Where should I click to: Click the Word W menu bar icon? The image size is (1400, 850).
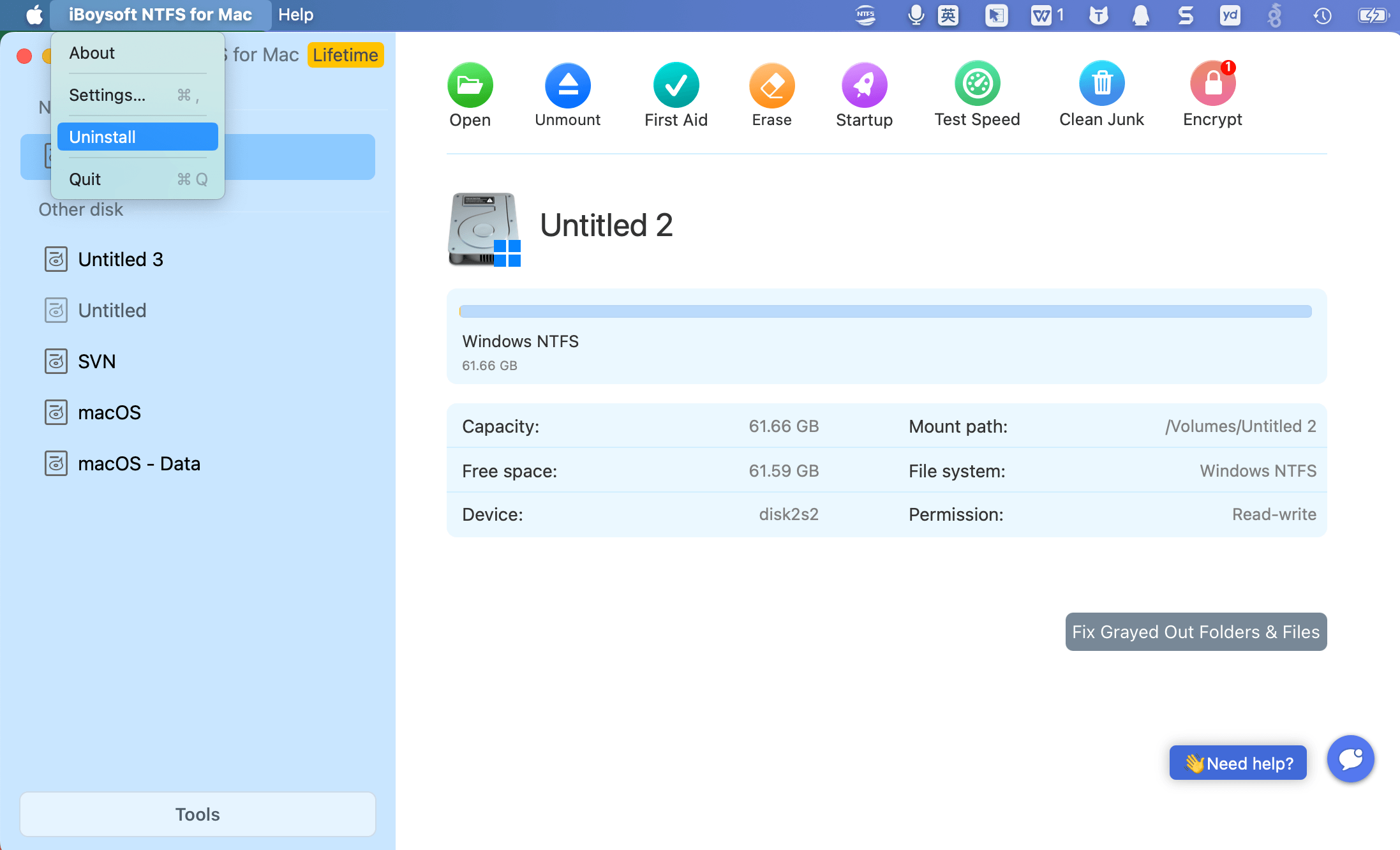[1041, 15]
